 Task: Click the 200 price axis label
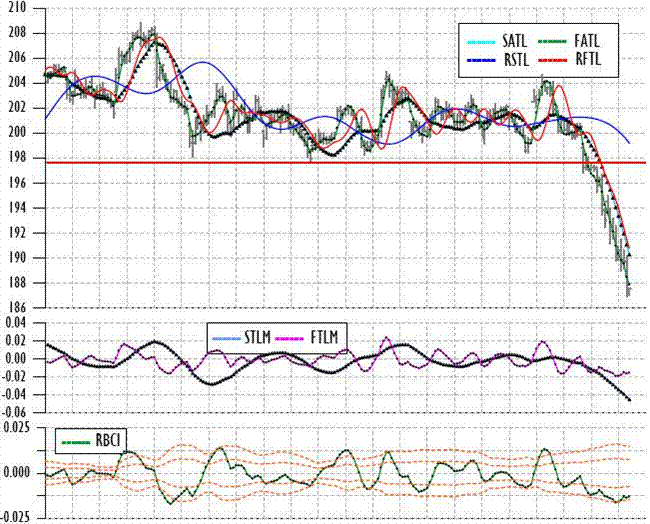(x=17, y=133)
